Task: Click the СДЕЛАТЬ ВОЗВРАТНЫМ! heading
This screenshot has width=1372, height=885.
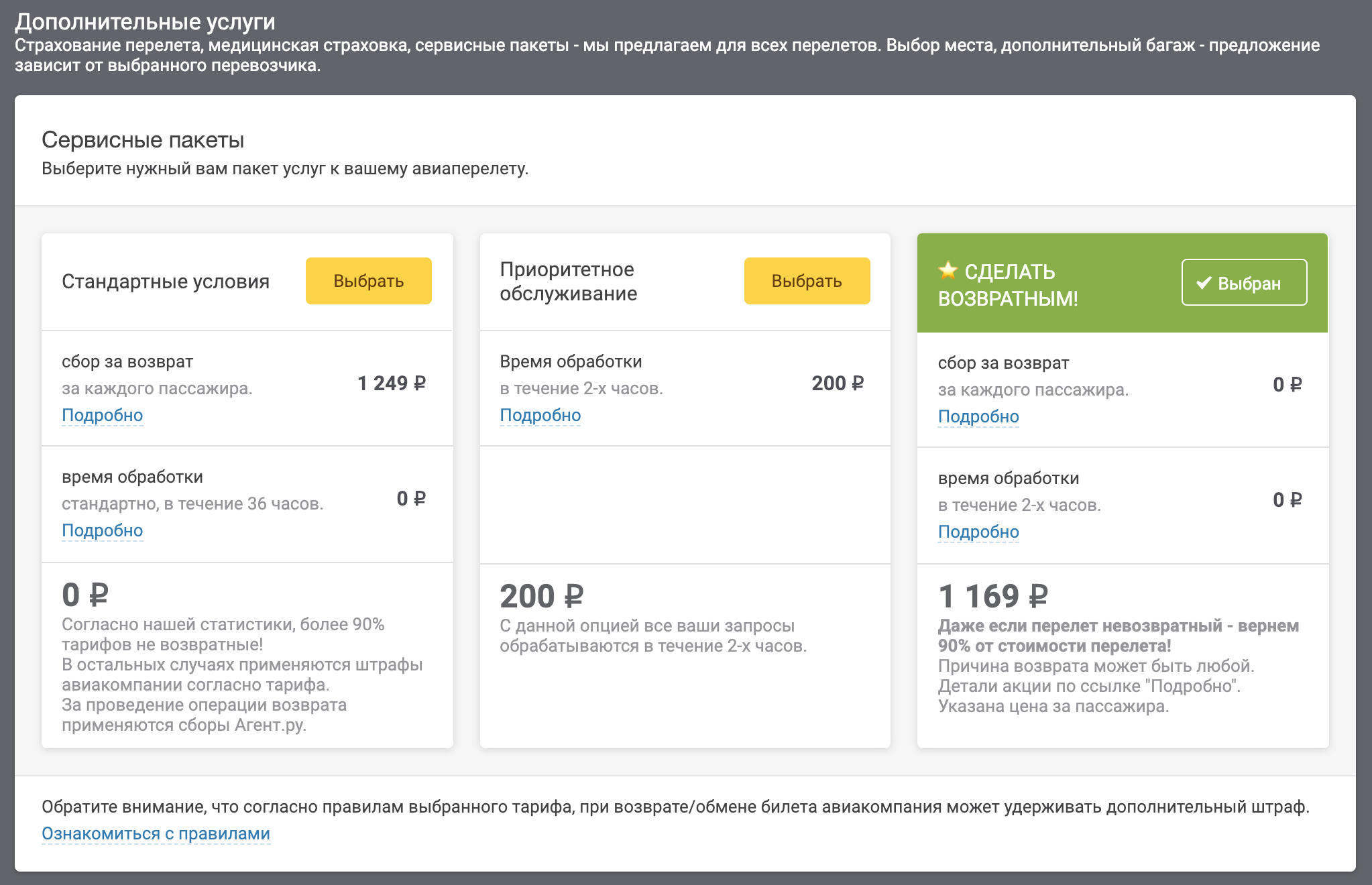Action: coord(1008,284)
